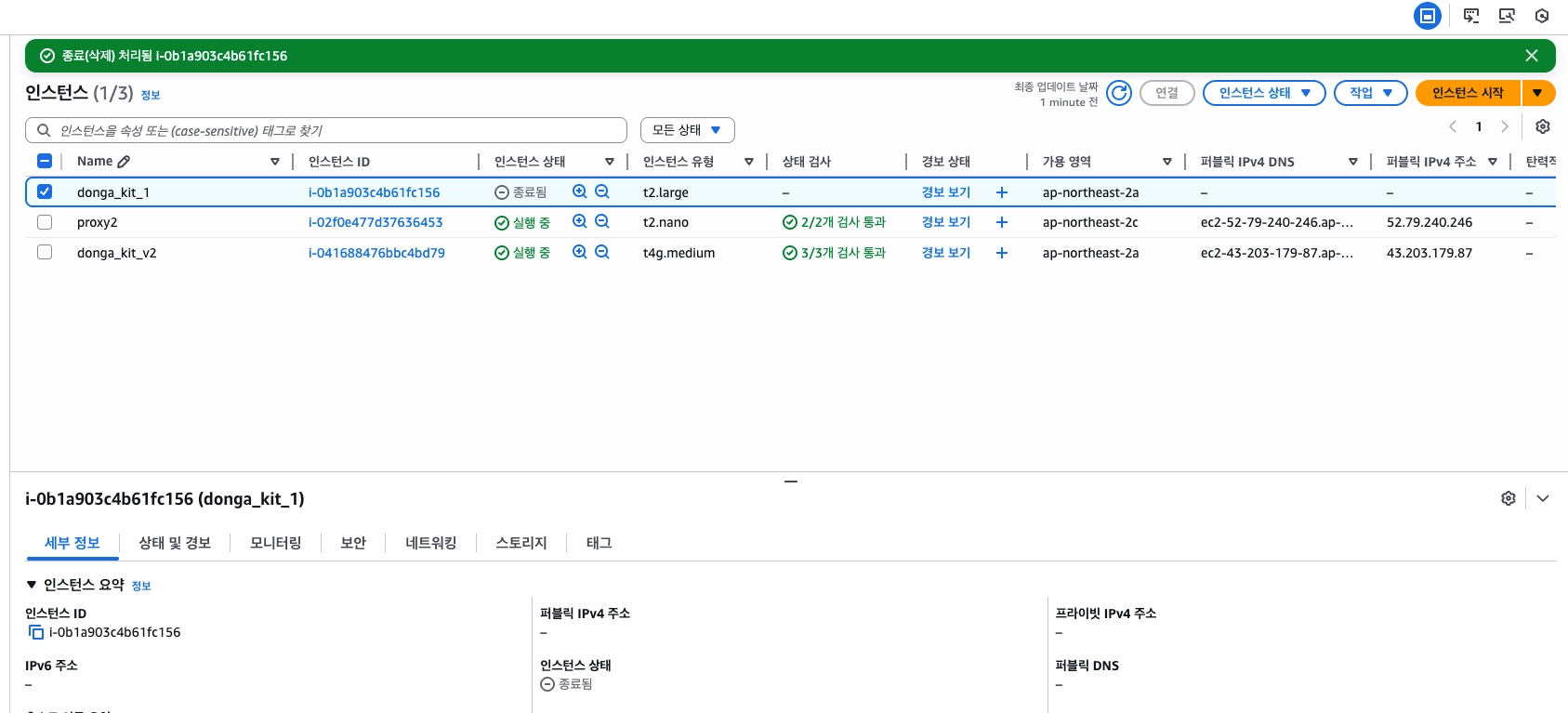Image resolution: width=1568 pixels, height=713 pixels.
Task: Dismiss the green termination success banner
Action: 1532,56
